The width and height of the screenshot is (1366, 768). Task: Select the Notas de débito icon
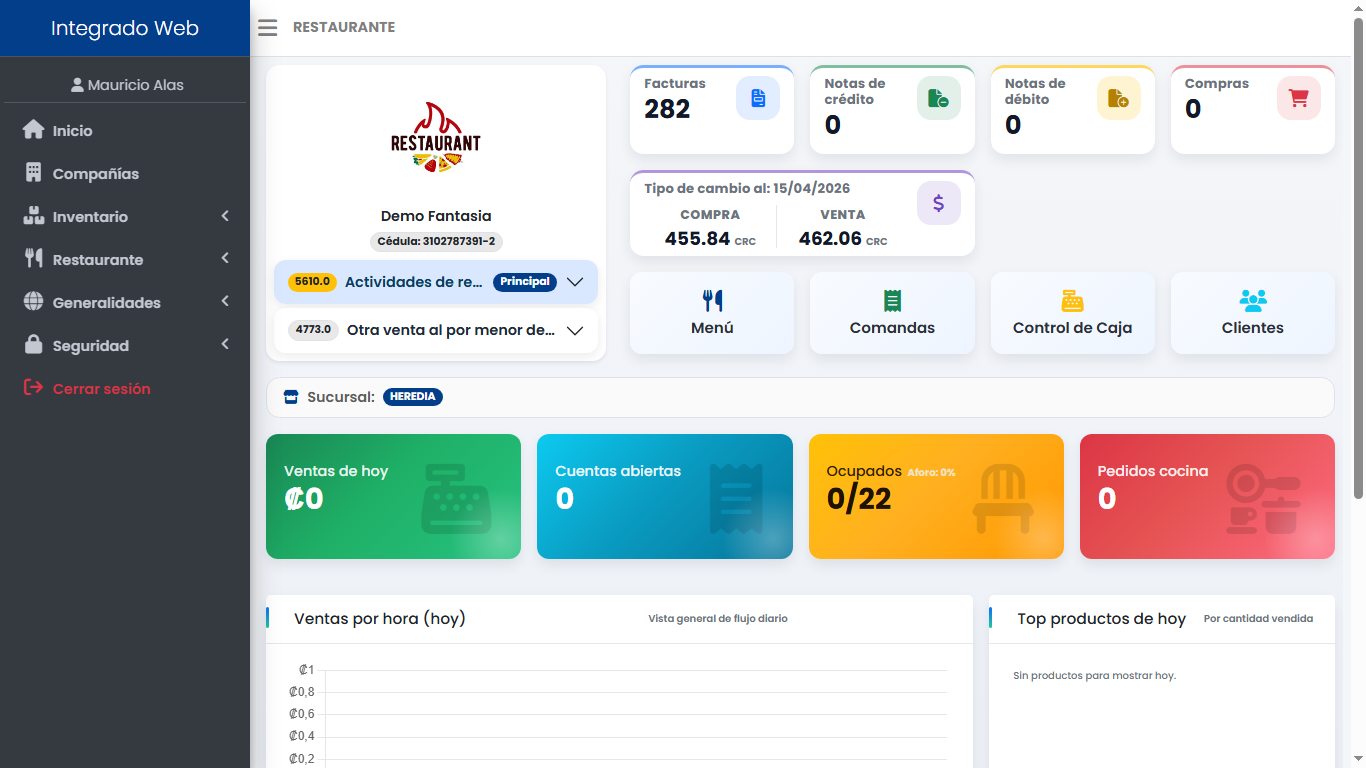tap(1118, 97)
